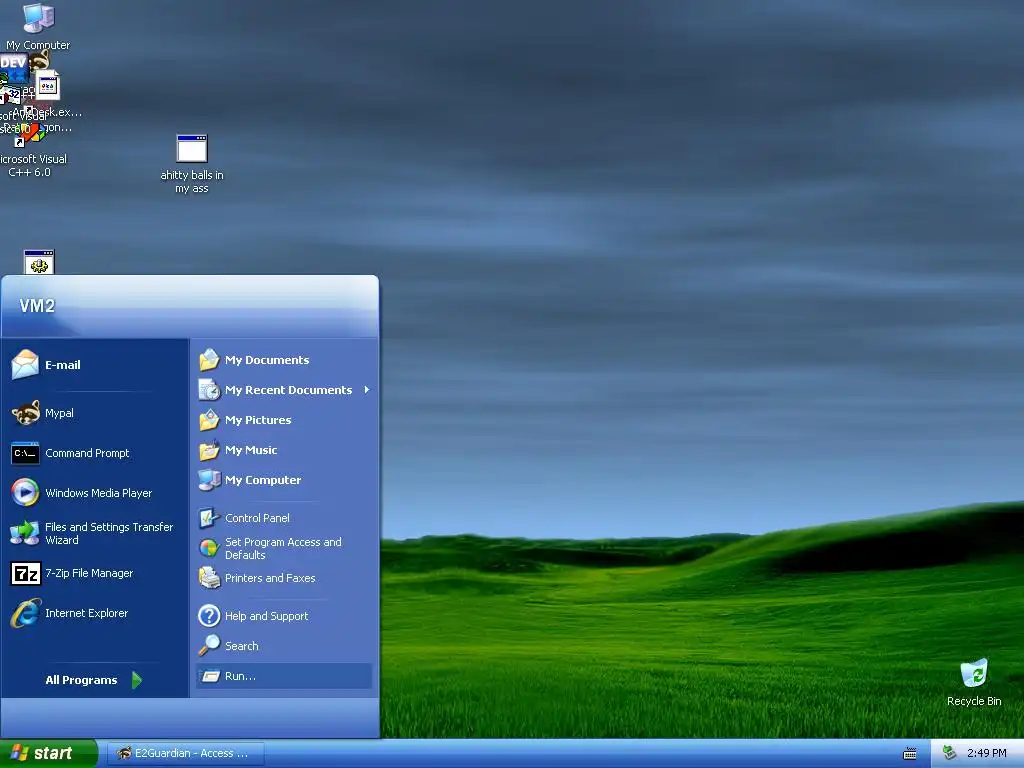Select the DEV desktop icon
The width and height of the screenshot is (1024, 768).
coord(14,68)
